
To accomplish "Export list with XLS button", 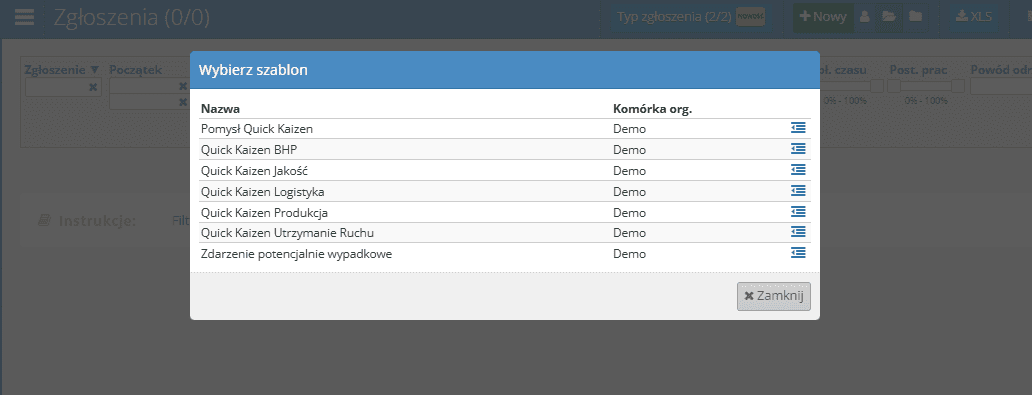I will (x=974, y=17).
